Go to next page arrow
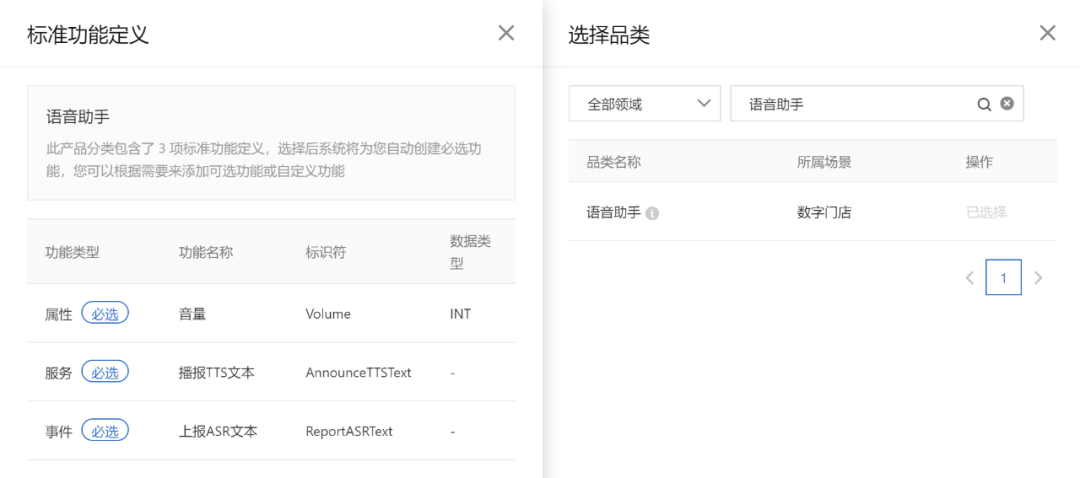1080x478 pixels. (1039, 278)
